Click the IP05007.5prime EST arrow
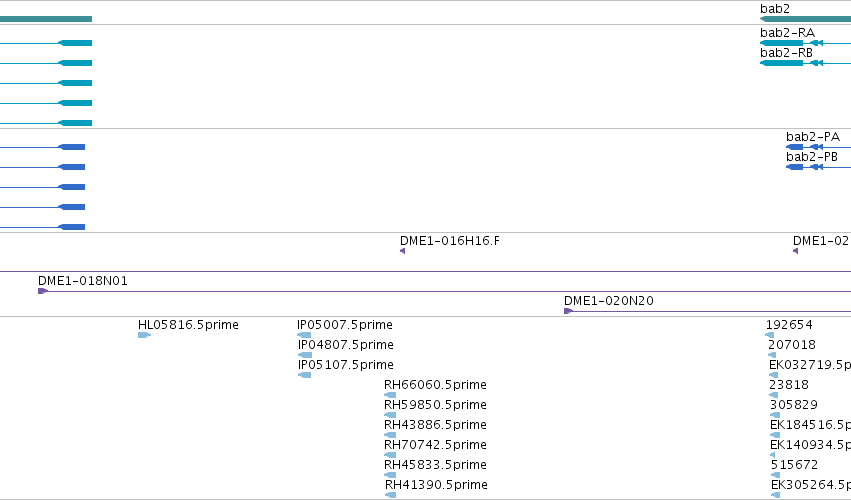This screenshot has width=851, height=500. coord(304,335)
